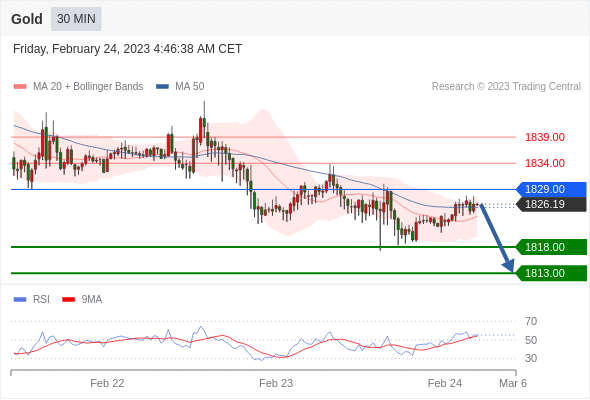Click the green 1813.00 support price tag
590x400 pixels.
click(x=552, y=273)
